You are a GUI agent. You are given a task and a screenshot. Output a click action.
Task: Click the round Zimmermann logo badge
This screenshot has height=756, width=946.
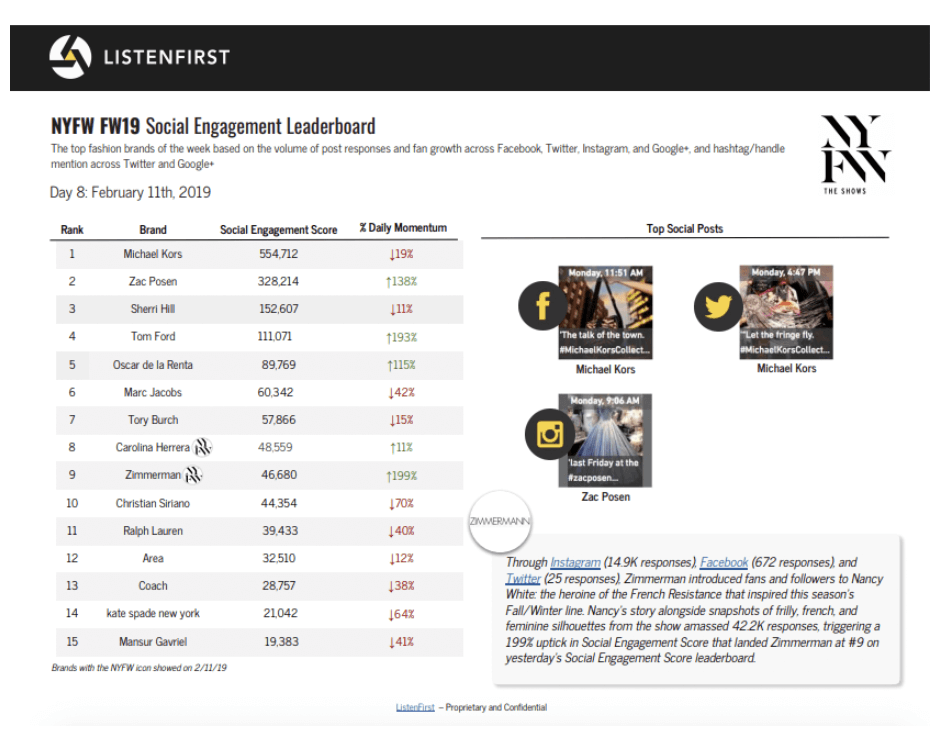pos(500,521)
